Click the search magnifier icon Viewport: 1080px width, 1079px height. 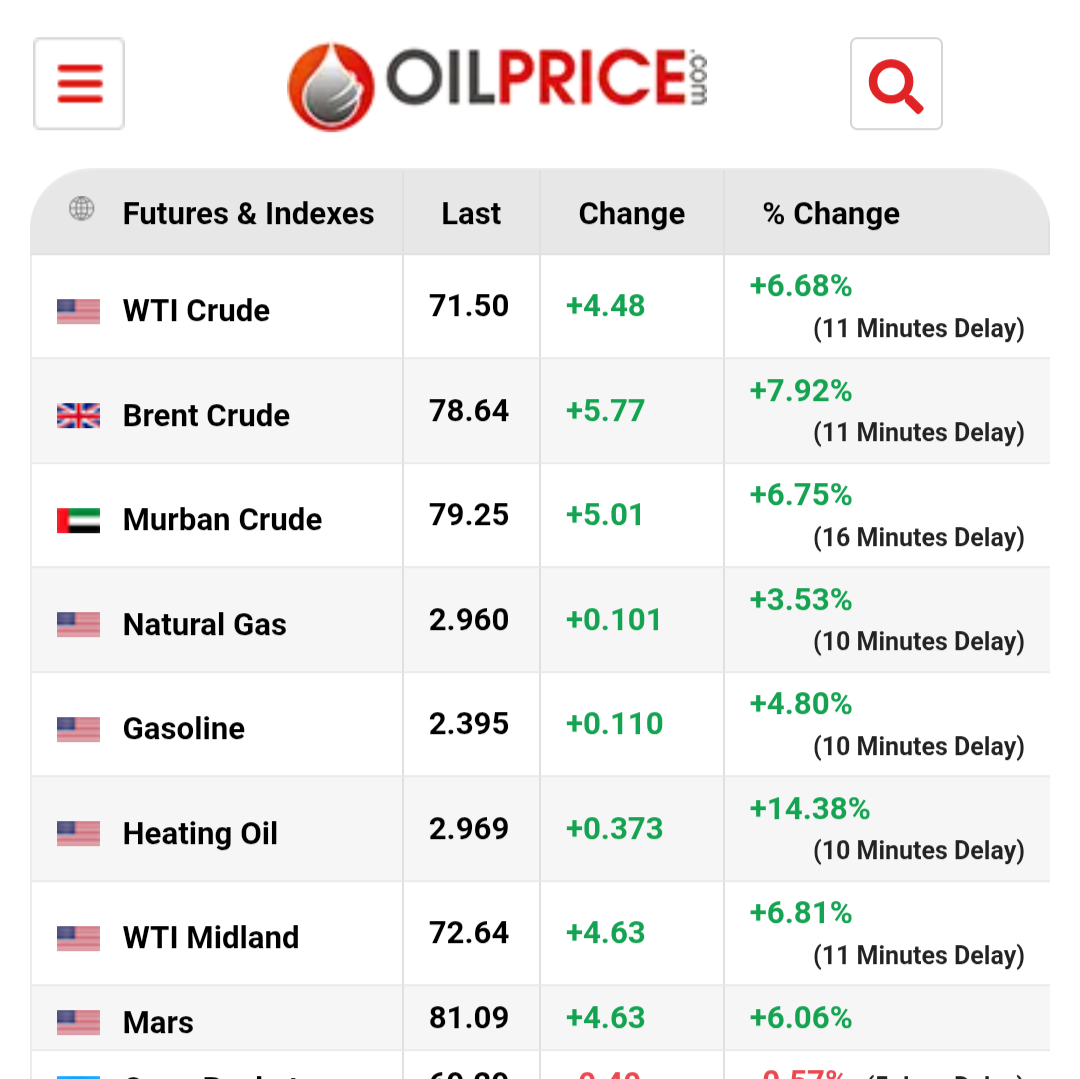tap(896, 84)
